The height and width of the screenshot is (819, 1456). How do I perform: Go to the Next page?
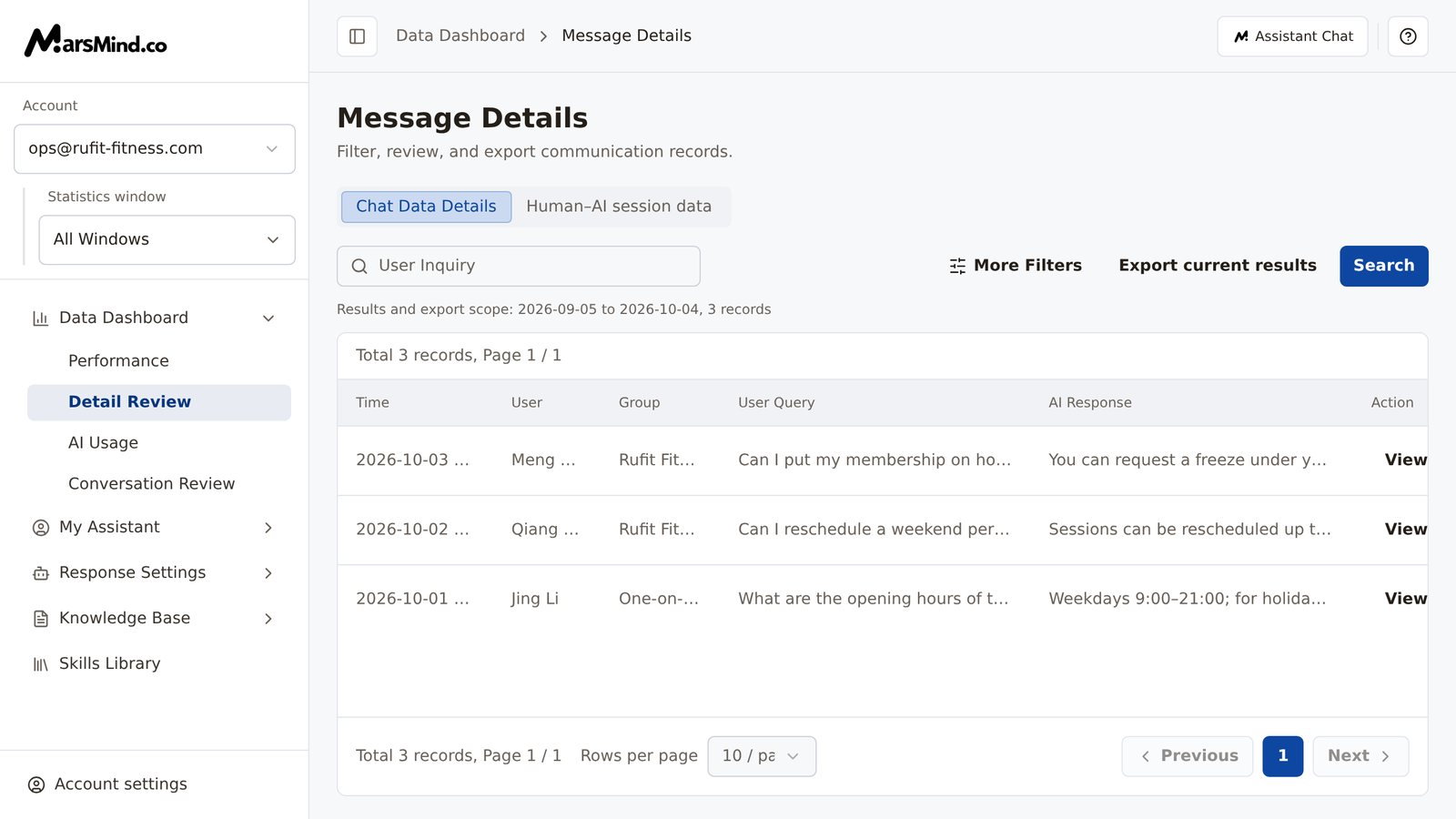(x=1360, y=756)
